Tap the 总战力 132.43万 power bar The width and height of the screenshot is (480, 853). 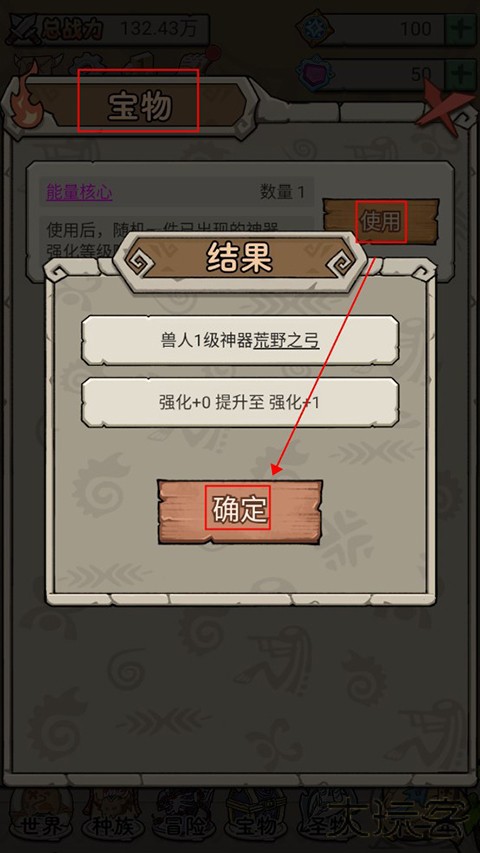(x=108, y=29)
